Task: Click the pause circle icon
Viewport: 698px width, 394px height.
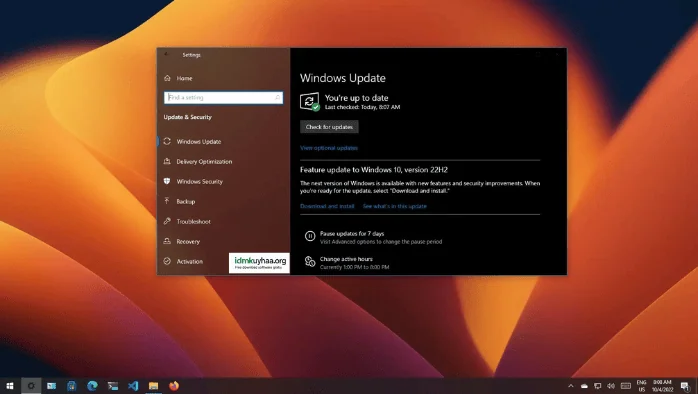Action: (x=310, y=236)
